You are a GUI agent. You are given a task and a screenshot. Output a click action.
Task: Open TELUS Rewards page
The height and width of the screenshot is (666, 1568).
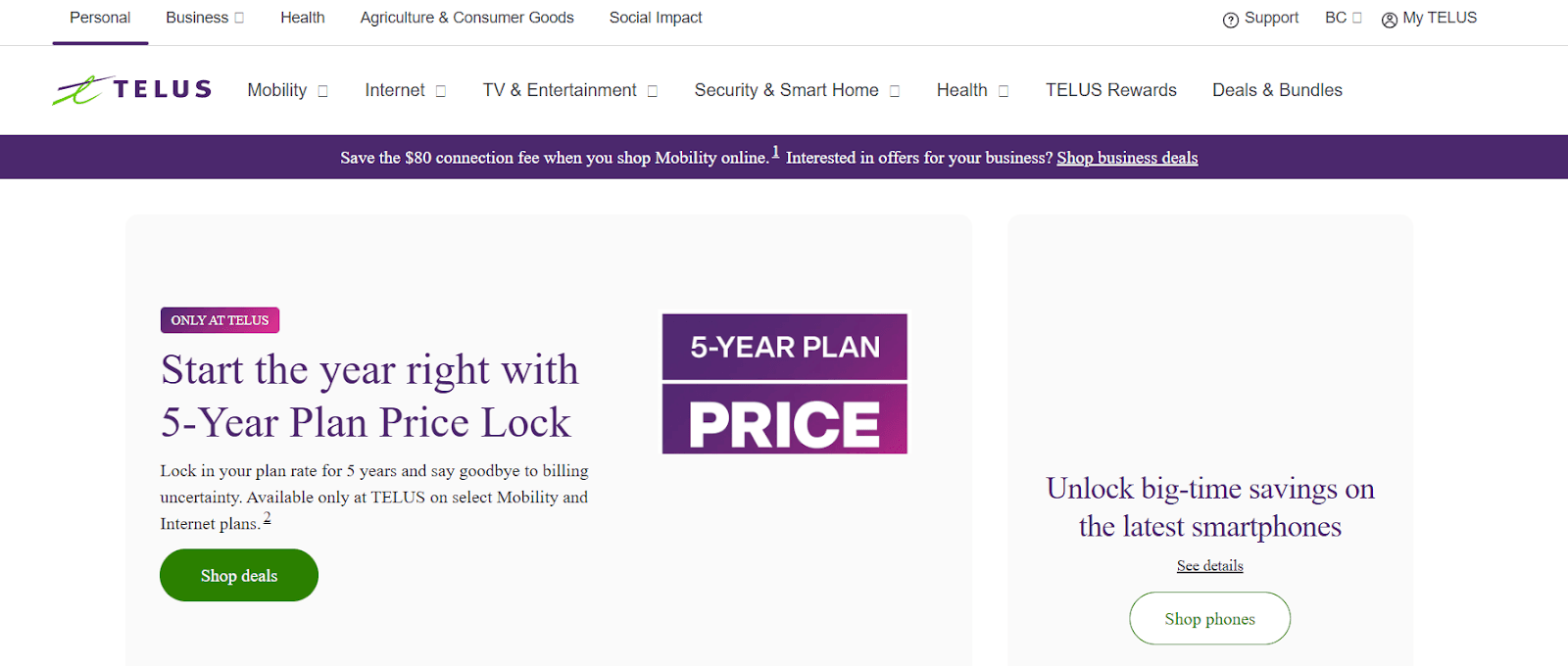[1110, 90]
